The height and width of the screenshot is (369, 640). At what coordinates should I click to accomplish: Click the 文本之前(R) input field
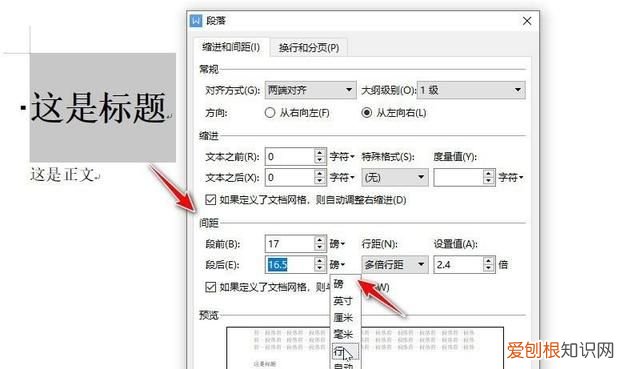(289, 156)
